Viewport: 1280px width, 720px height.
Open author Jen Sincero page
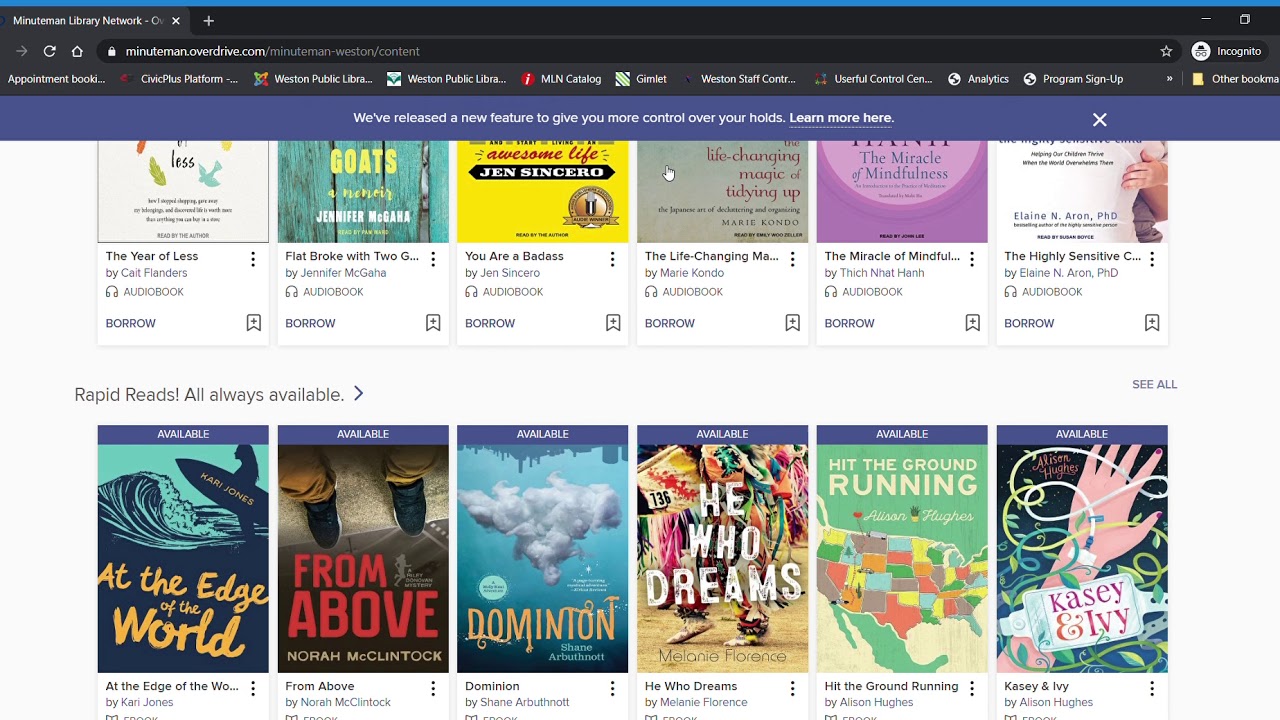click(x=510, y=273)
